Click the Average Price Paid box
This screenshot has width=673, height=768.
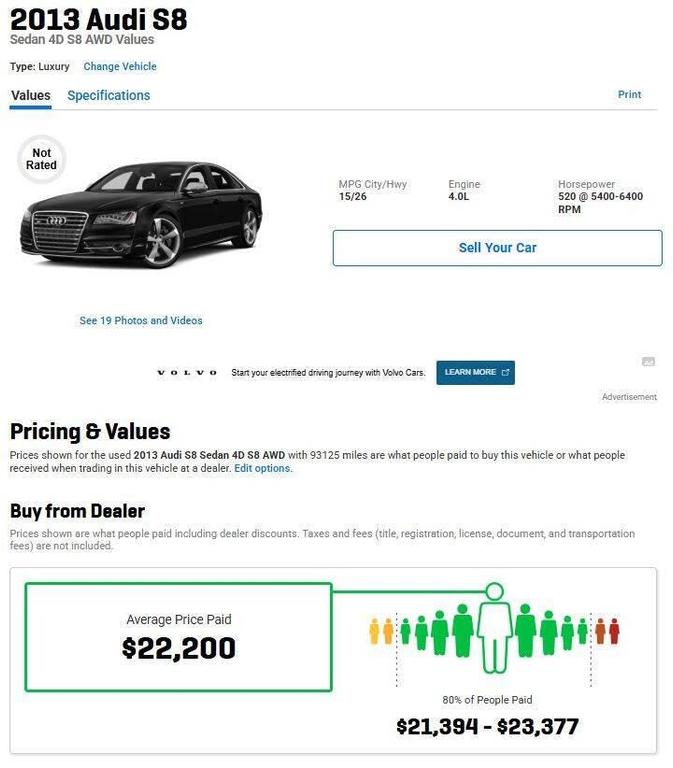tap(178, 637)
